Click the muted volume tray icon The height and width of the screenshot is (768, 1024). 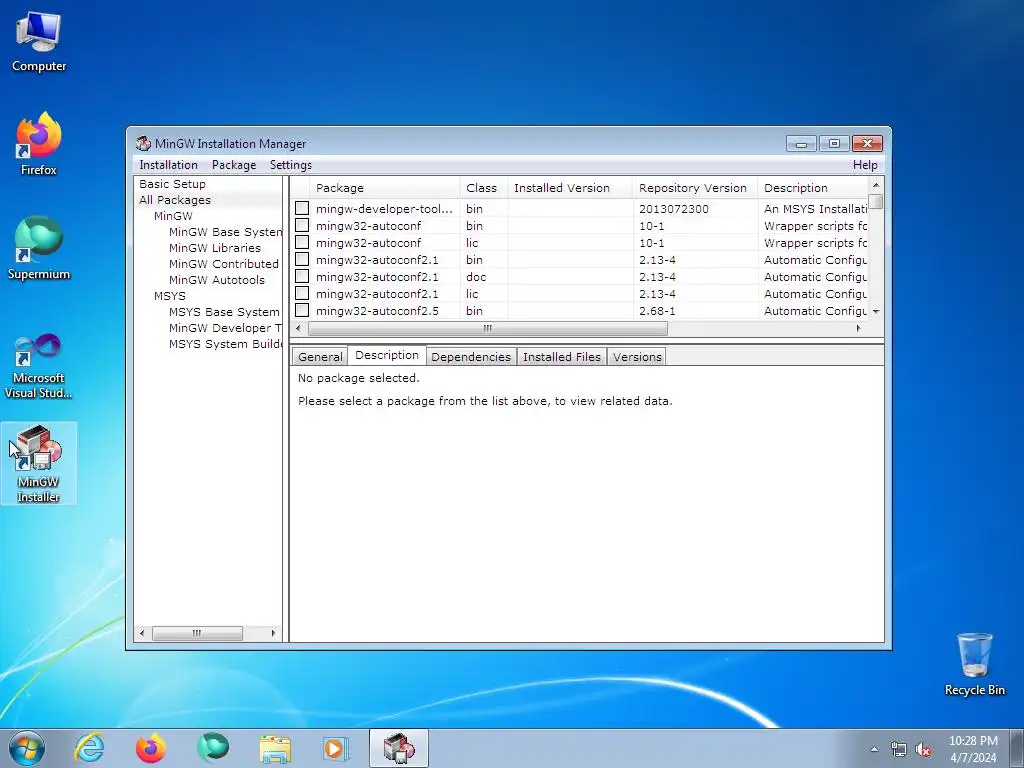click(923, 749)
